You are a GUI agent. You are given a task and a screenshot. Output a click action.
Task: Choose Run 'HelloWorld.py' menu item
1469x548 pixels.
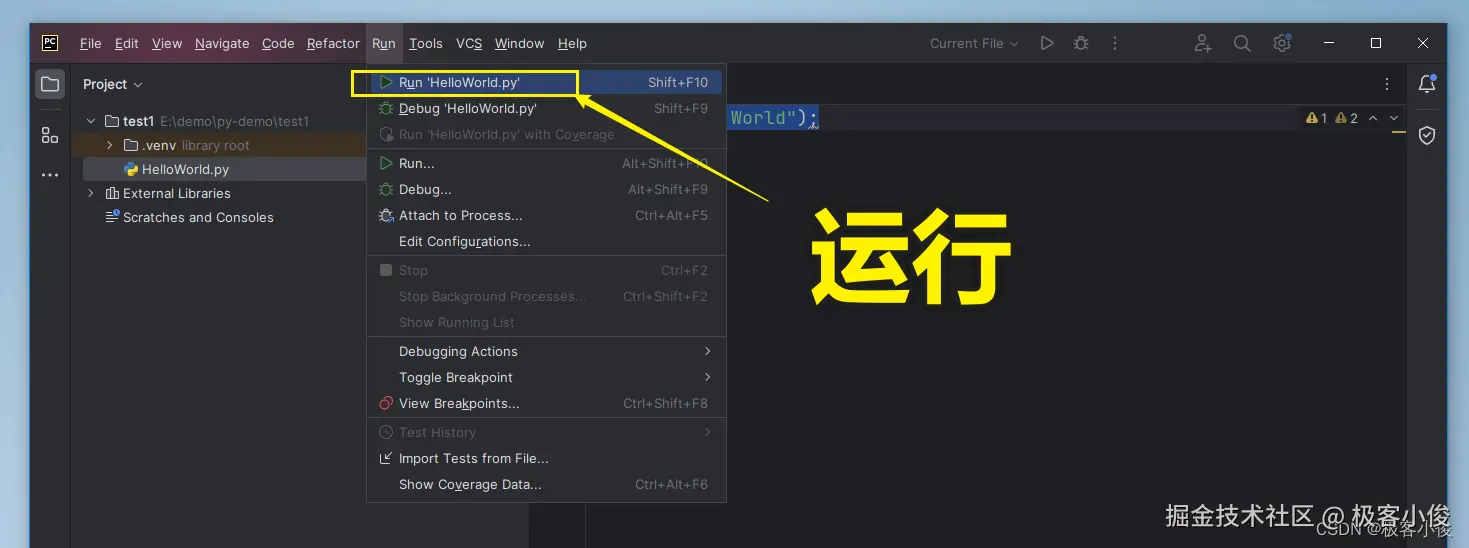coord(545,82)
